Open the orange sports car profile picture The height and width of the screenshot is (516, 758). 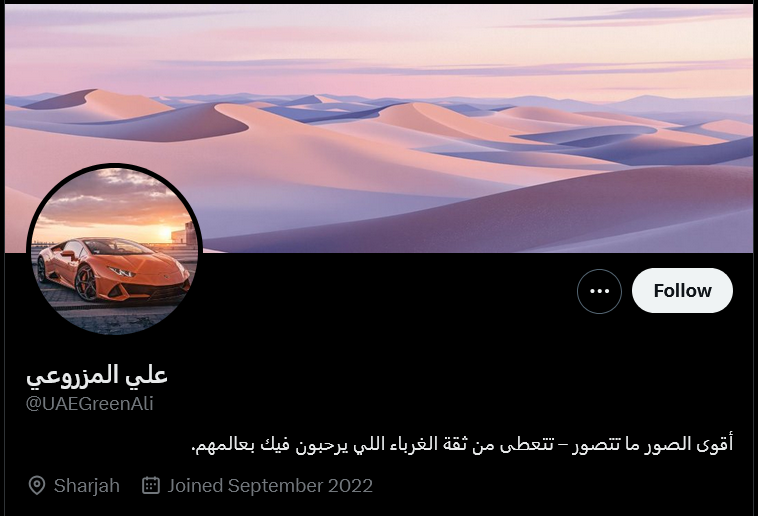point(114,250)
